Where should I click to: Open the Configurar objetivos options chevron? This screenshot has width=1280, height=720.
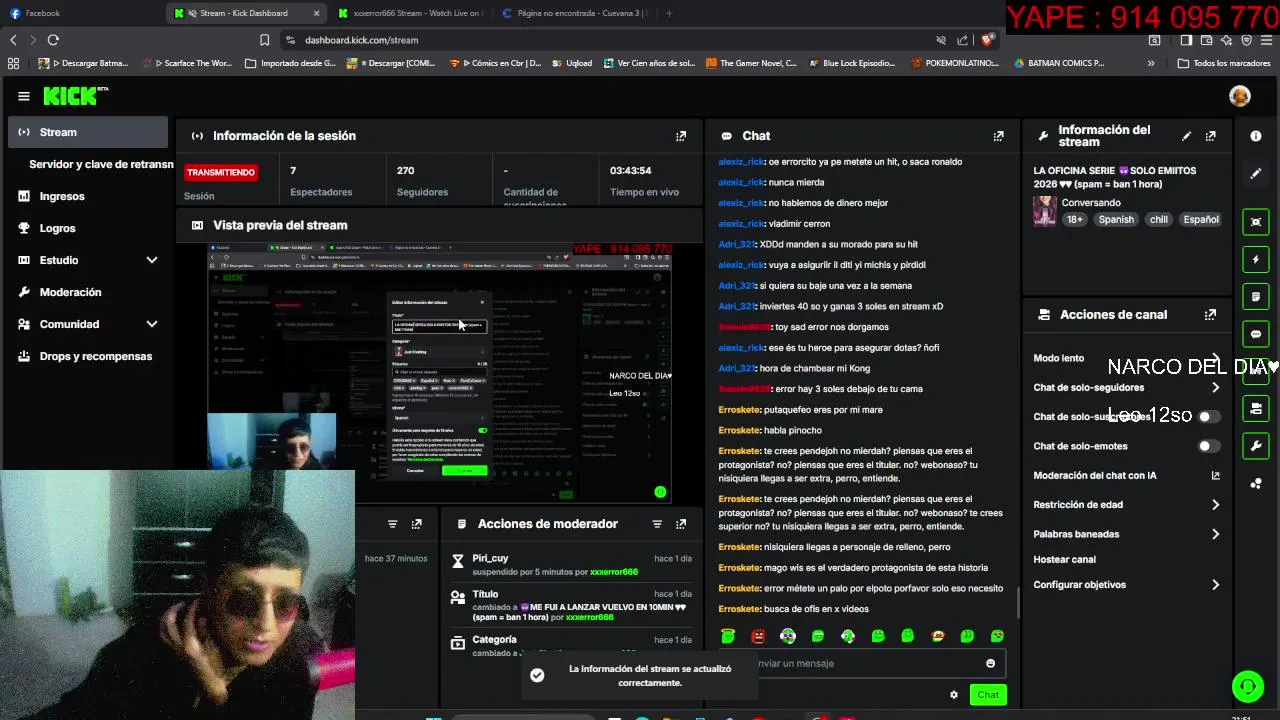1216,585
